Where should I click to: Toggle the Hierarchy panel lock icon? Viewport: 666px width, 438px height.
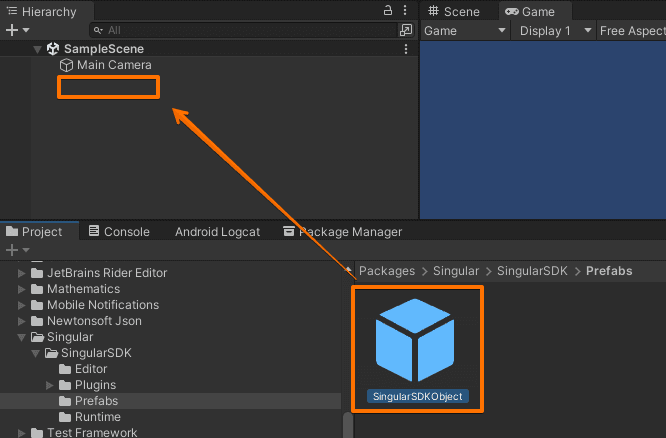coord(388,10)
